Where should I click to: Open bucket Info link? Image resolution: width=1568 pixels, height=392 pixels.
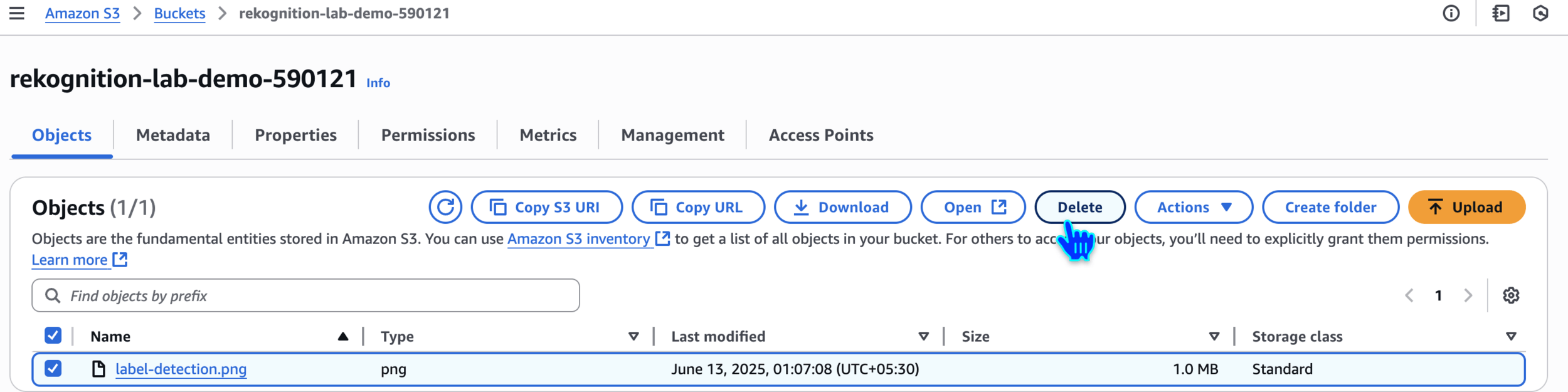[x=378, y=83]
